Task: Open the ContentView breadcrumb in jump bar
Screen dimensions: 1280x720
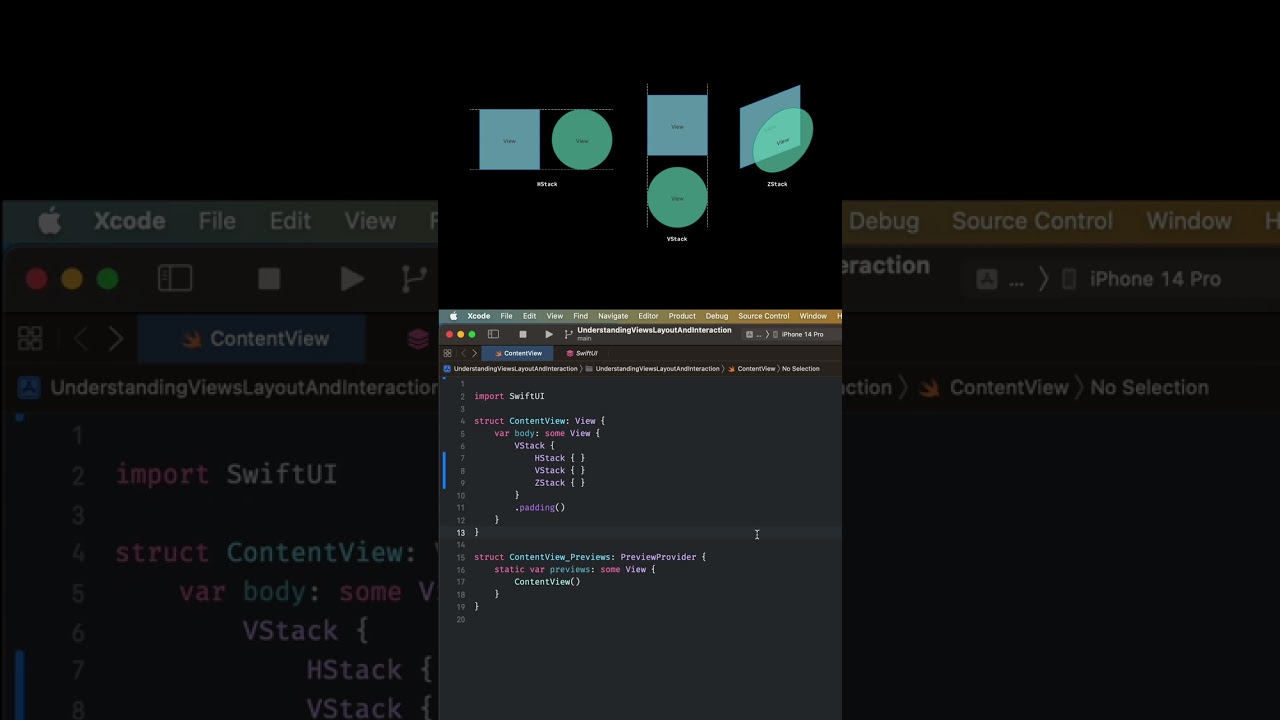Action: coord(751,369)
